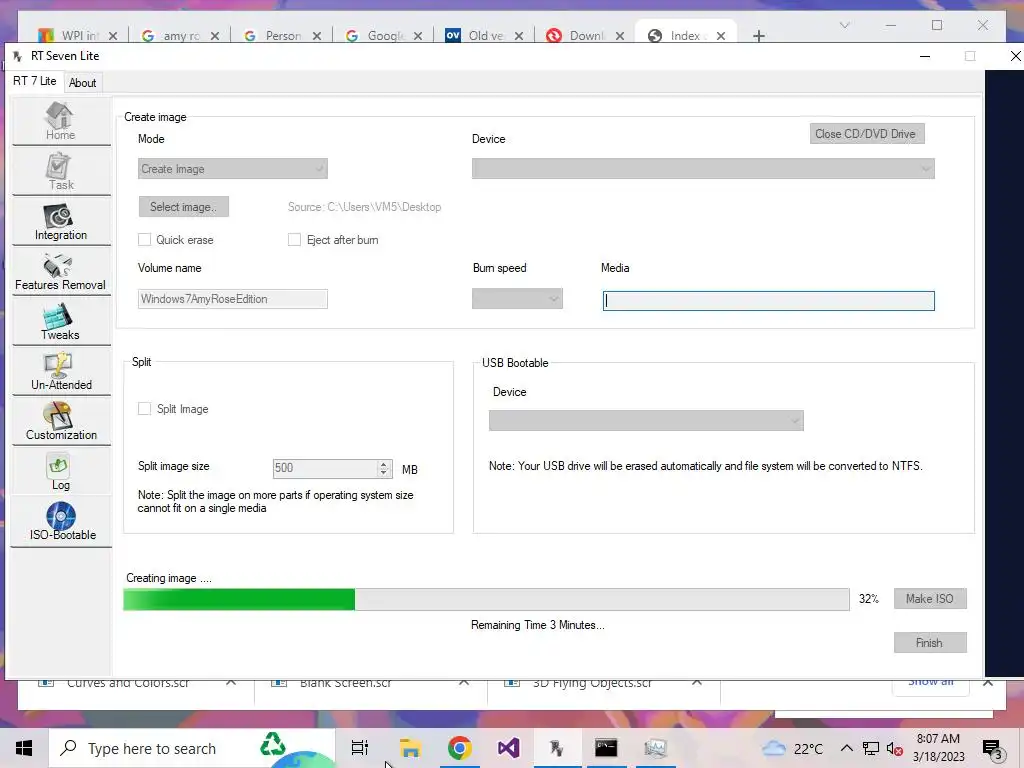1024x768 pixels.
Task: Show the Log section
Action: [x=61, y=472]
